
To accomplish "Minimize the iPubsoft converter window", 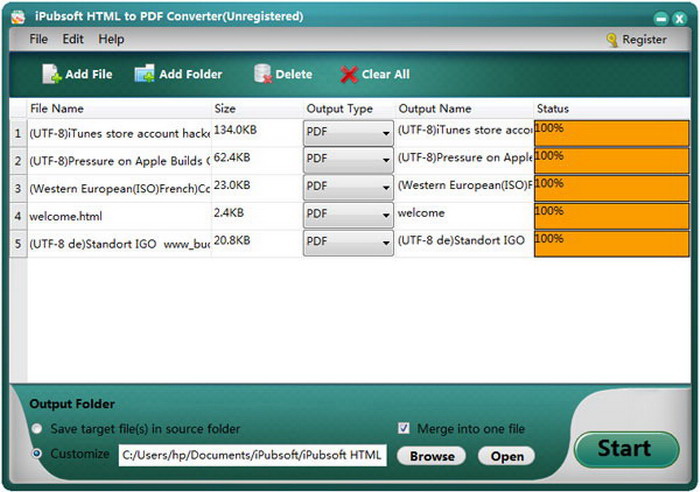I will [x=661, y=18].
